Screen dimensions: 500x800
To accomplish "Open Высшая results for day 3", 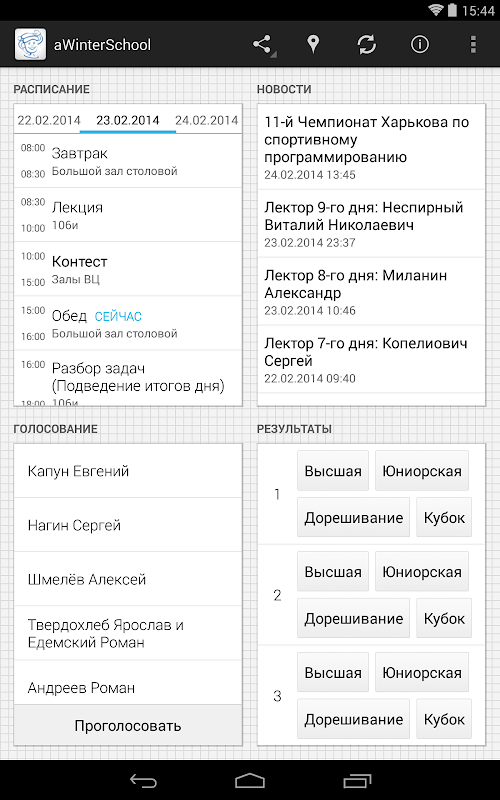I will 333,672.
